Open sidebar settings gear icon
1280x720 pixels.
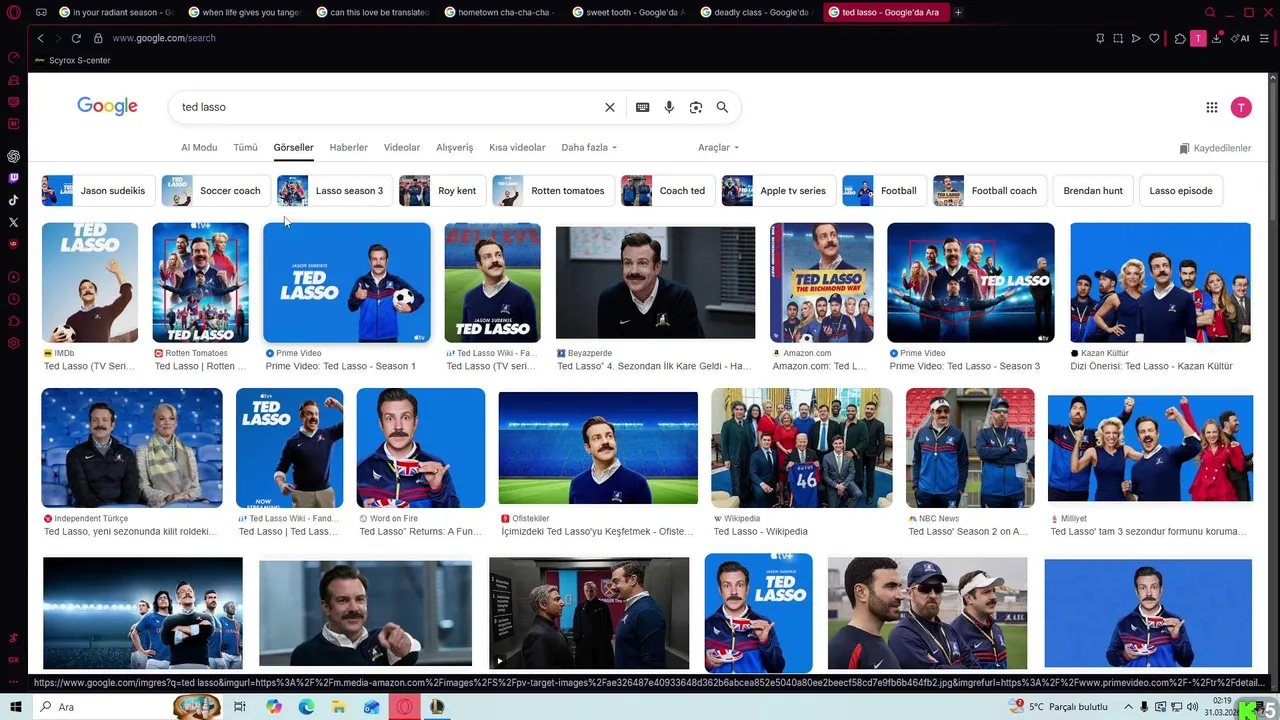(x=14, y=343)
